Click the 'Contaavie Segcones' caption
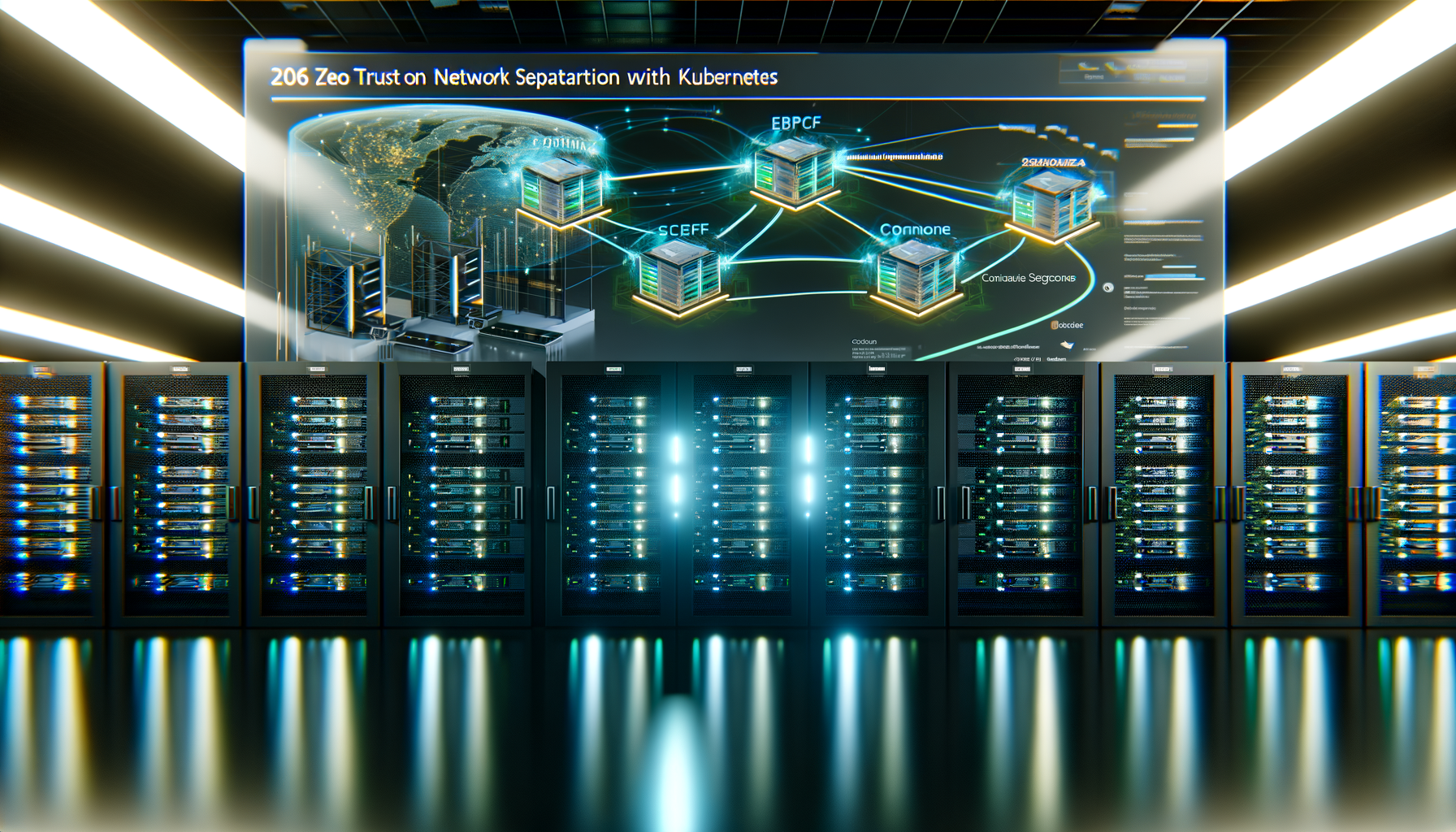This screenshot has width=1456, height=832. (1029, 278)
